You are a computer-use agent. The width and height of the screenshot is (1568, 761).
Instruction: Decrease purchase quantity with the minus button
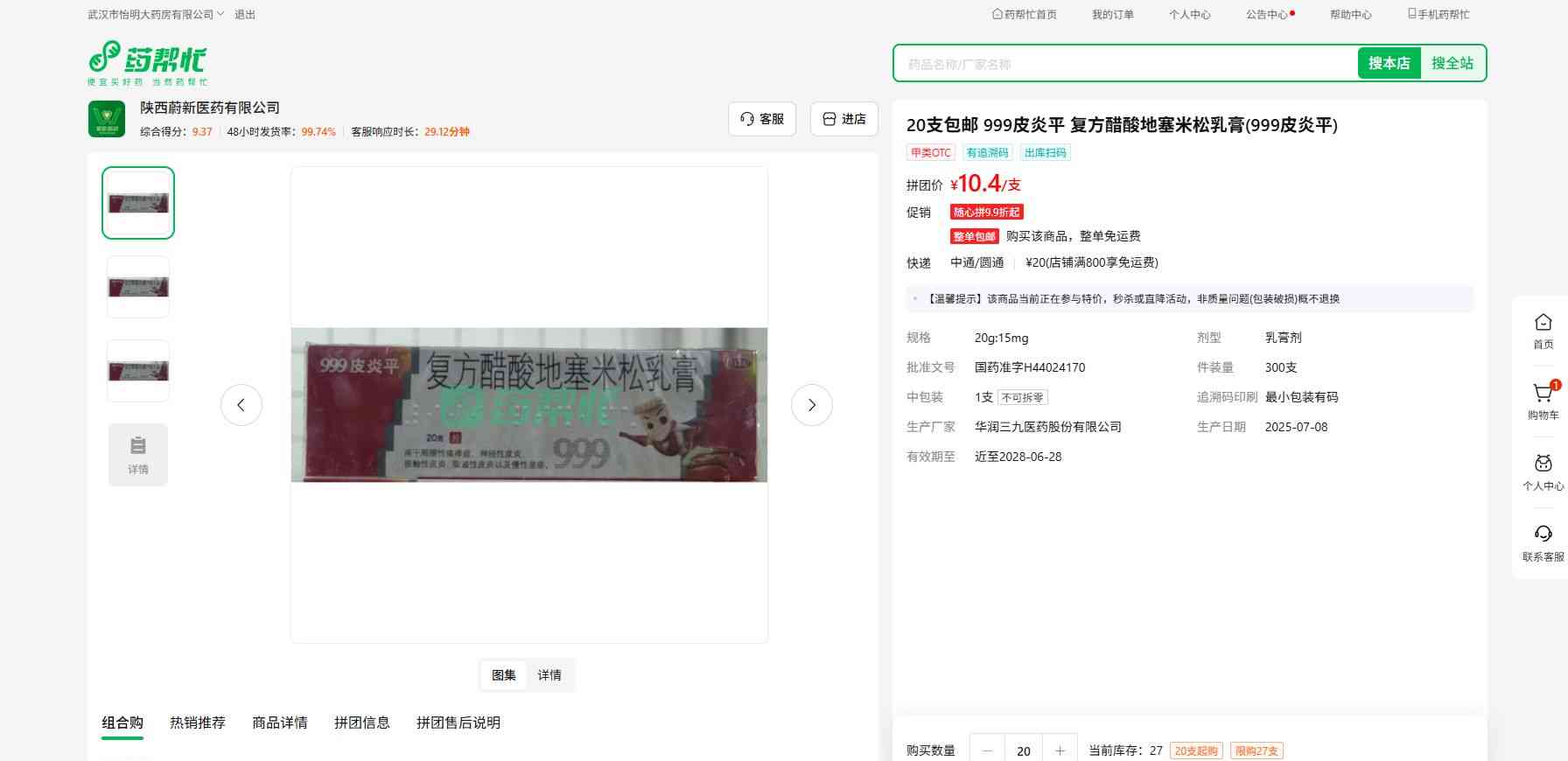[x=988, y=751]
